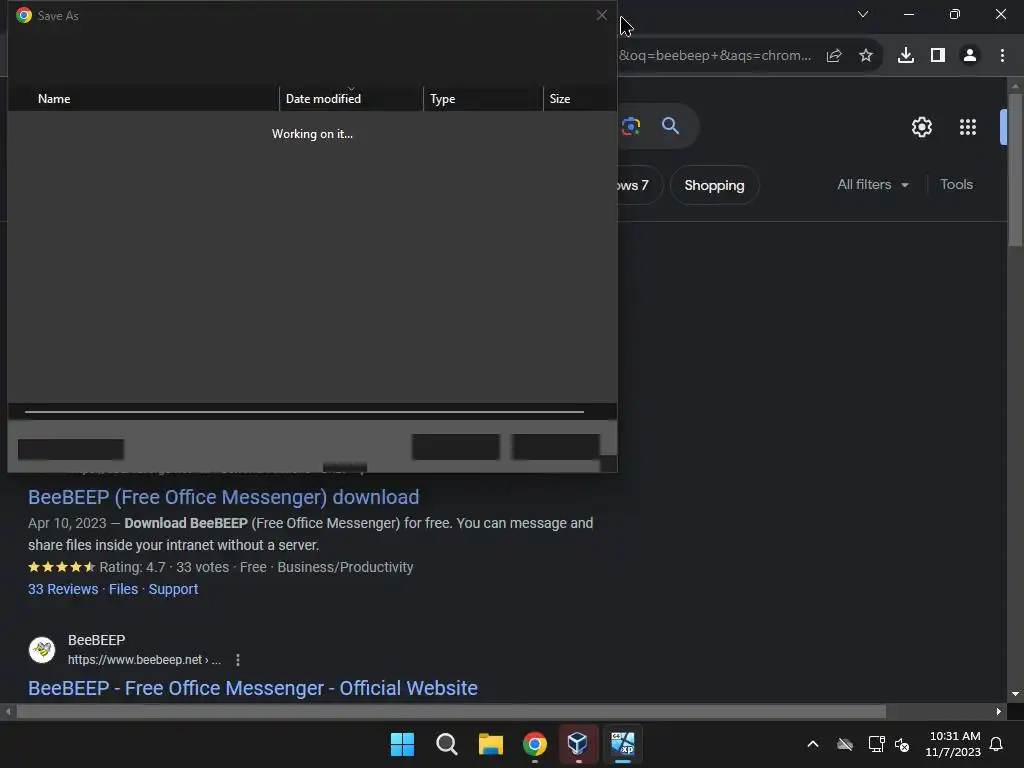This screenshot has height=768, width=1024.
Task: Open taskbar Search
Action: [447, 744]
